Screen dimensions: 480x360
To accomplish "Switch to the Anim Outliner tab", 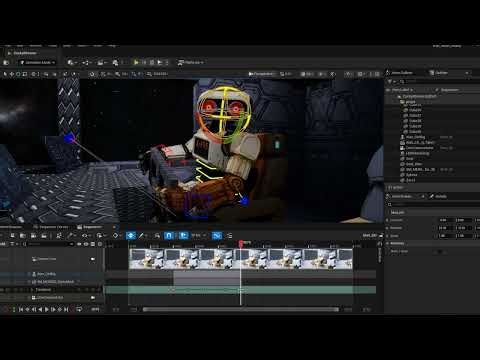I will pyautogui.click(x=399, y=73).
